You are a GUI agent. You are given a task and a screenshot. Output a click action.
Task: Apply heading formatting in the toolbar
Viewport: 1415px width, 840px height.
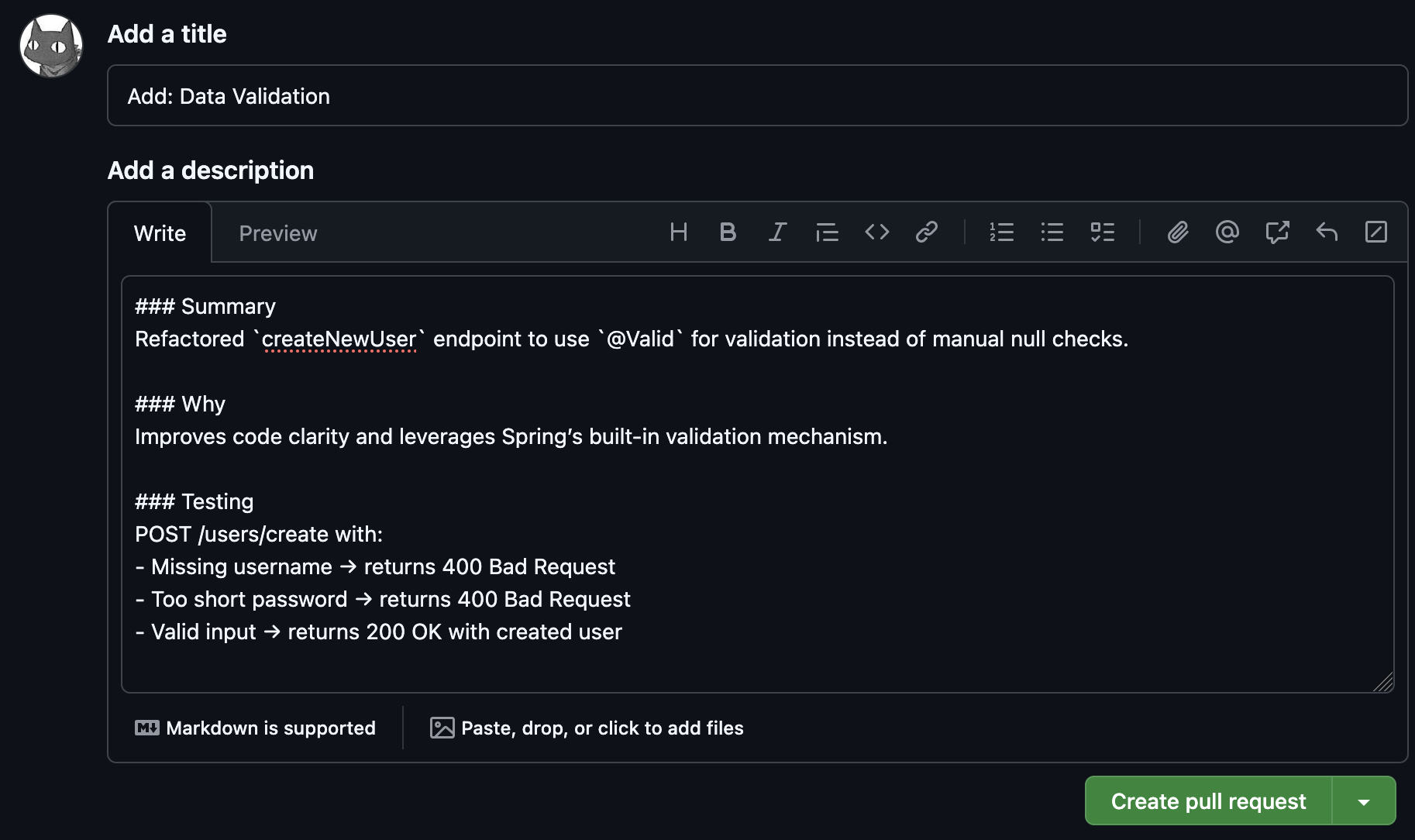679,232
